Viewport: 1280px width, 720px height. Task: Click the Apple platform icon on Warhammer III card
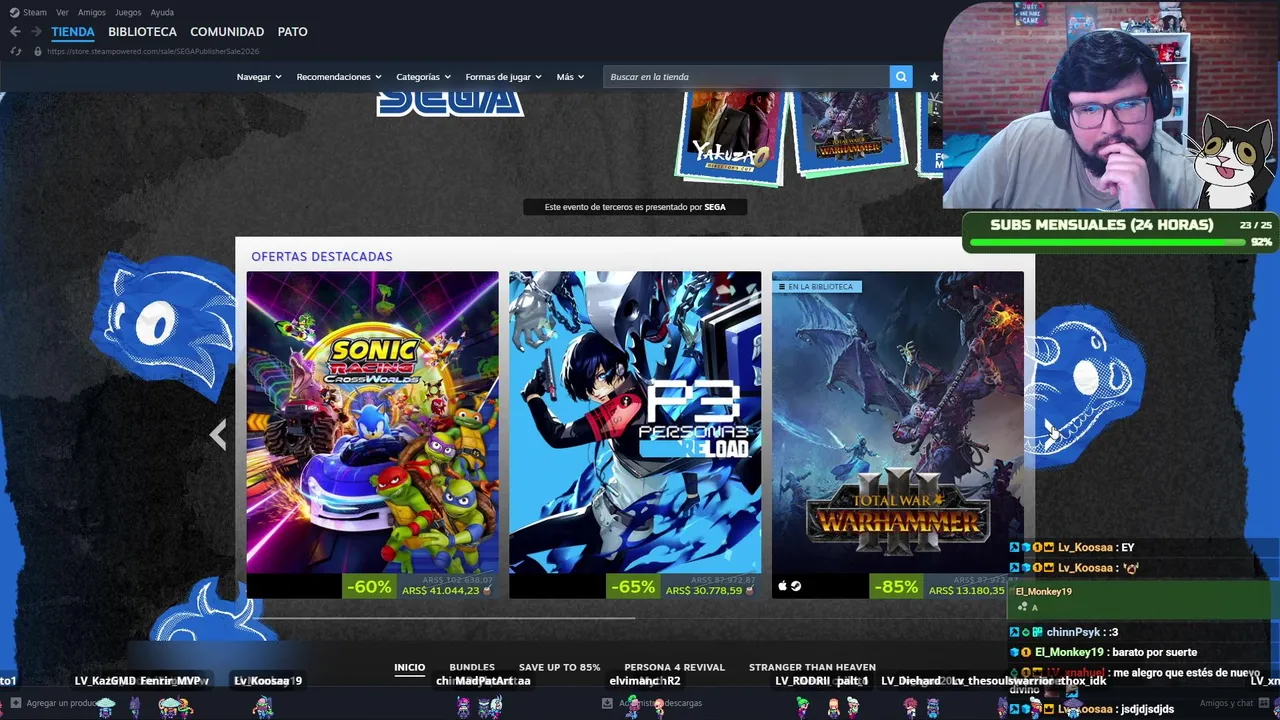tap(783, 586)
